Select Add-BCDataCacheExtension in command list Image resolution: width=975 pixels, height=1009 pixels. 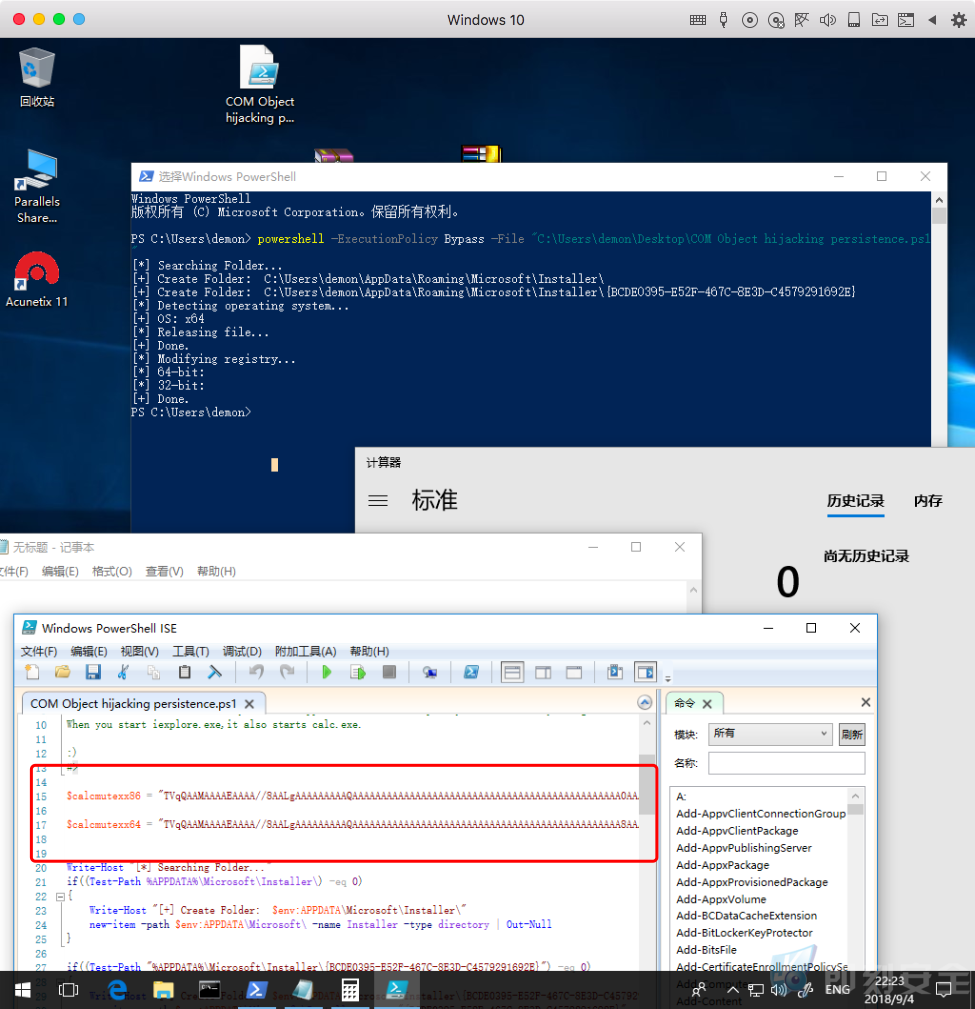click(747, 916)
